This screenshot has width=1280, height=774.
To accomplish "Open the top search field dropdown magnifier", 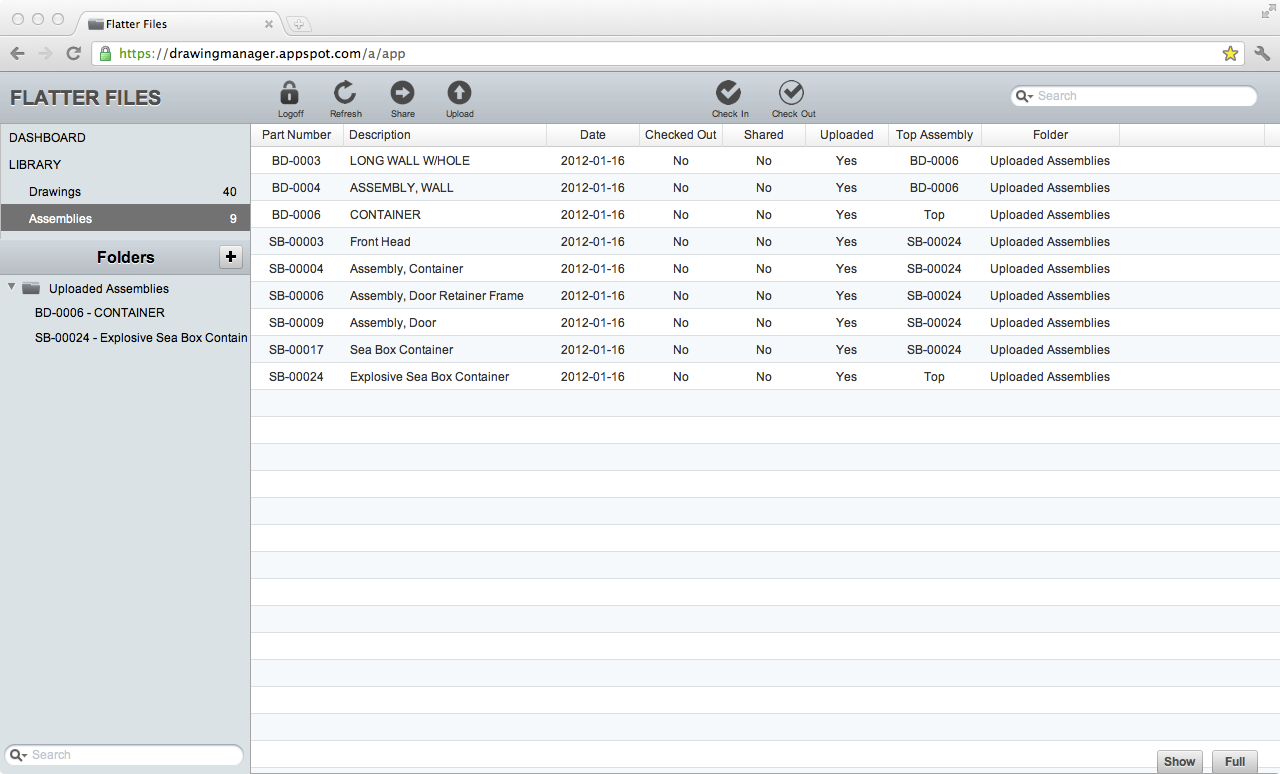I will click(x=1024, y=96).
